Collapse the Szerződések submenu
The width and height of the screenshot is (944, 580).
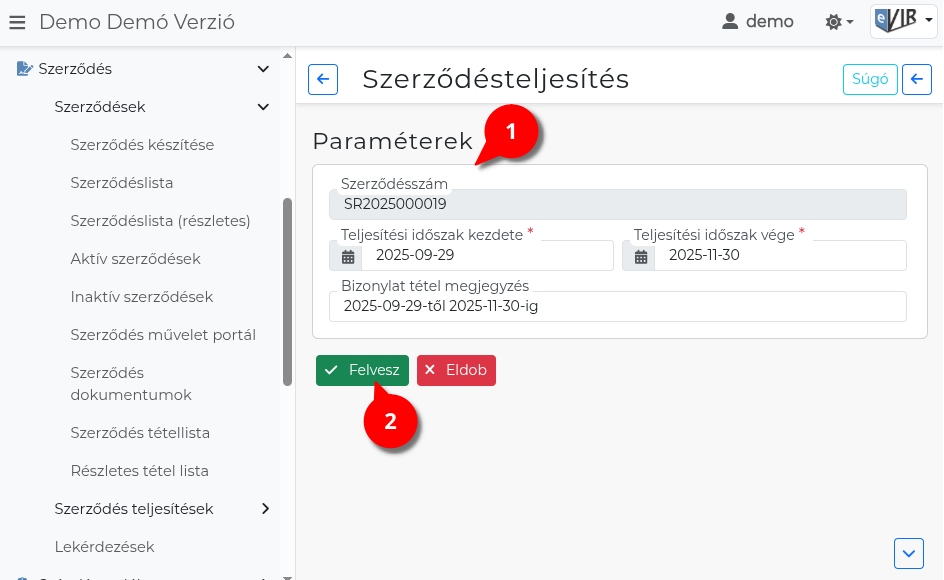pyautogui.click(x=263, y=107)
